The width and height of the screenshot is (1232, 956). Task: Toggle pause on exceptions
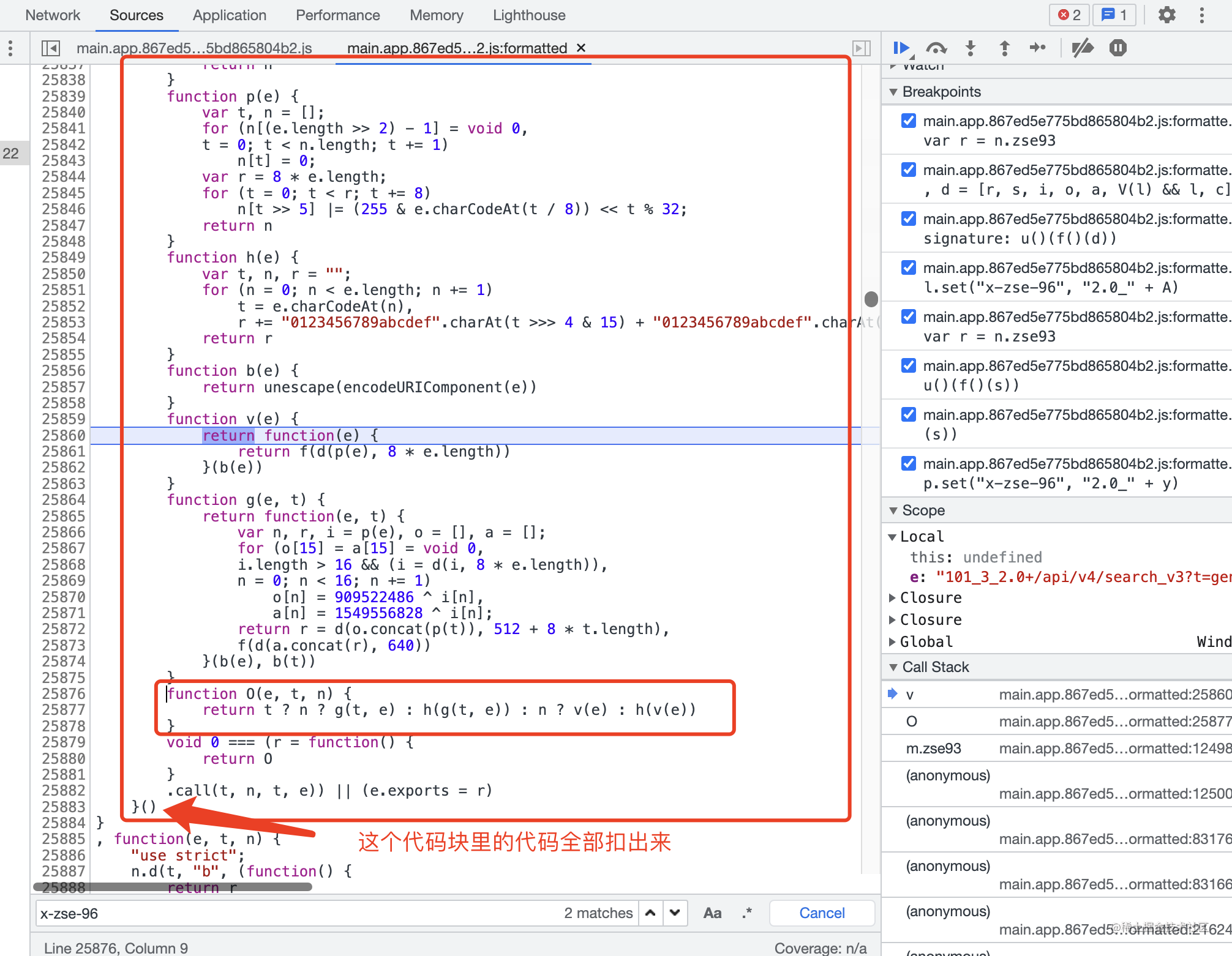1118,48
